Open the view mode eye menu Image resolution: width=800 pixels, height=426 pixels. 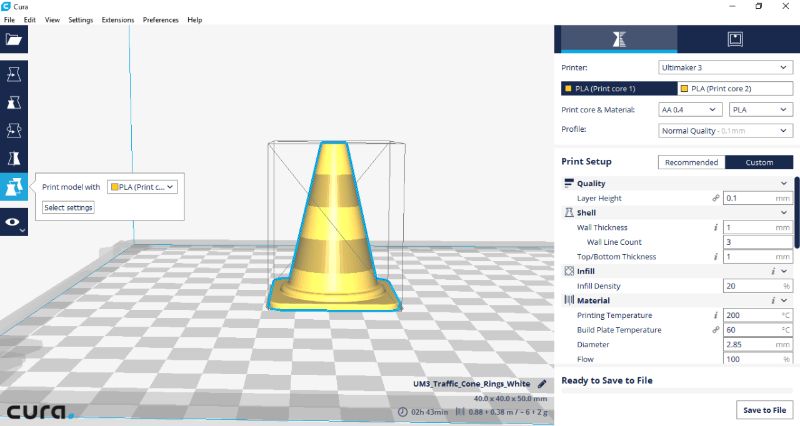click(x=14, y=222)
